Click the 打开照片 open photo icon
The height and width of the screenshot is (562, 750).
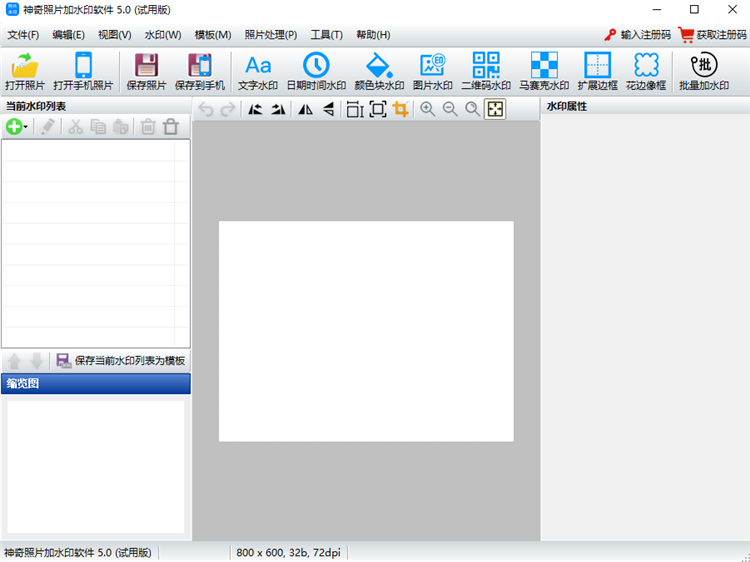pyautogui.click(x=24, y=71)
